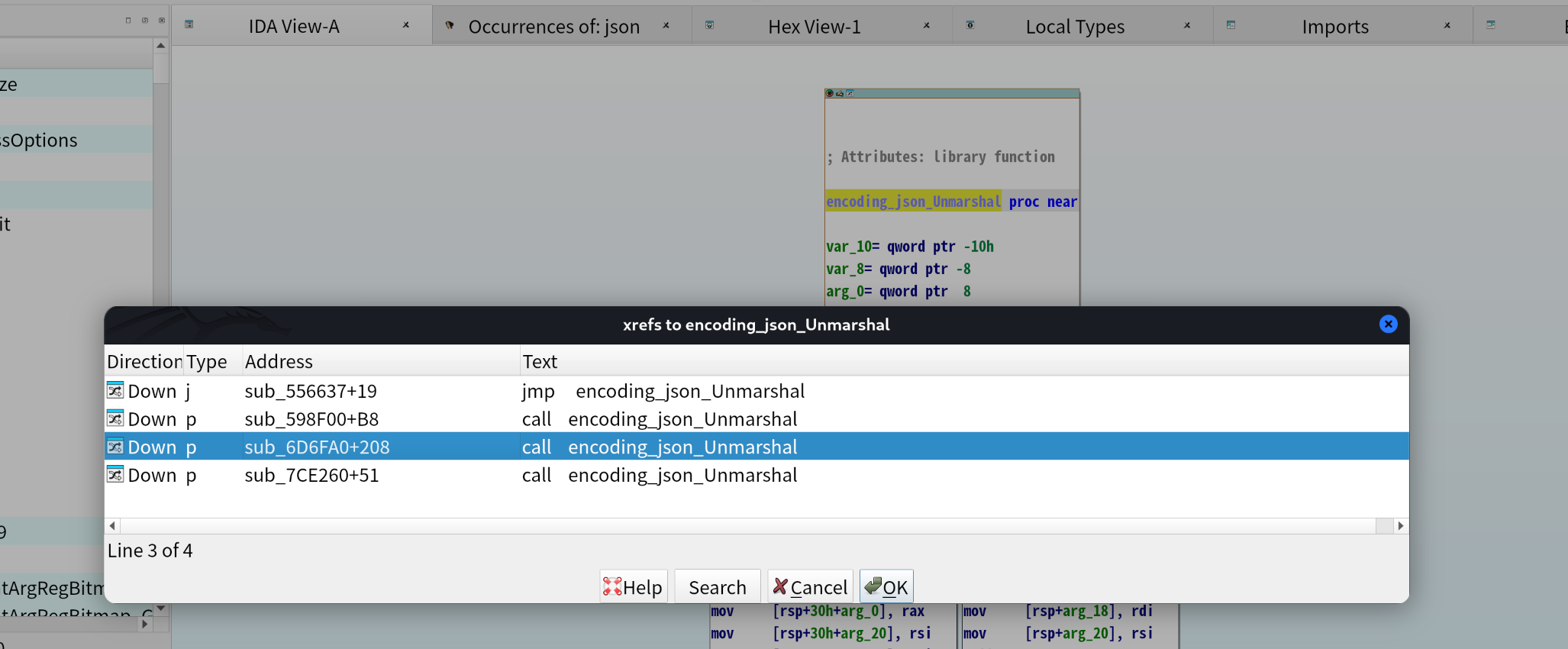Click the graph node color icon
This screenshot has height=649, width=1568.
tap(830, 93)
